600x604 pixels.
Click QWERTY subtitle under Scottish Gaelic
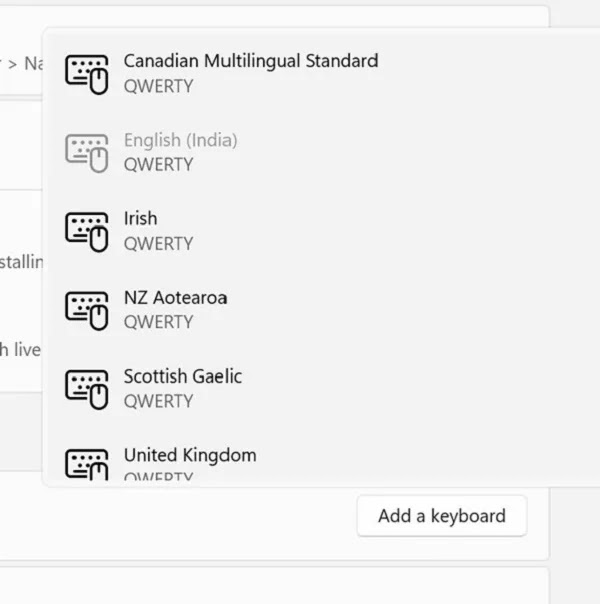[158, 401]
